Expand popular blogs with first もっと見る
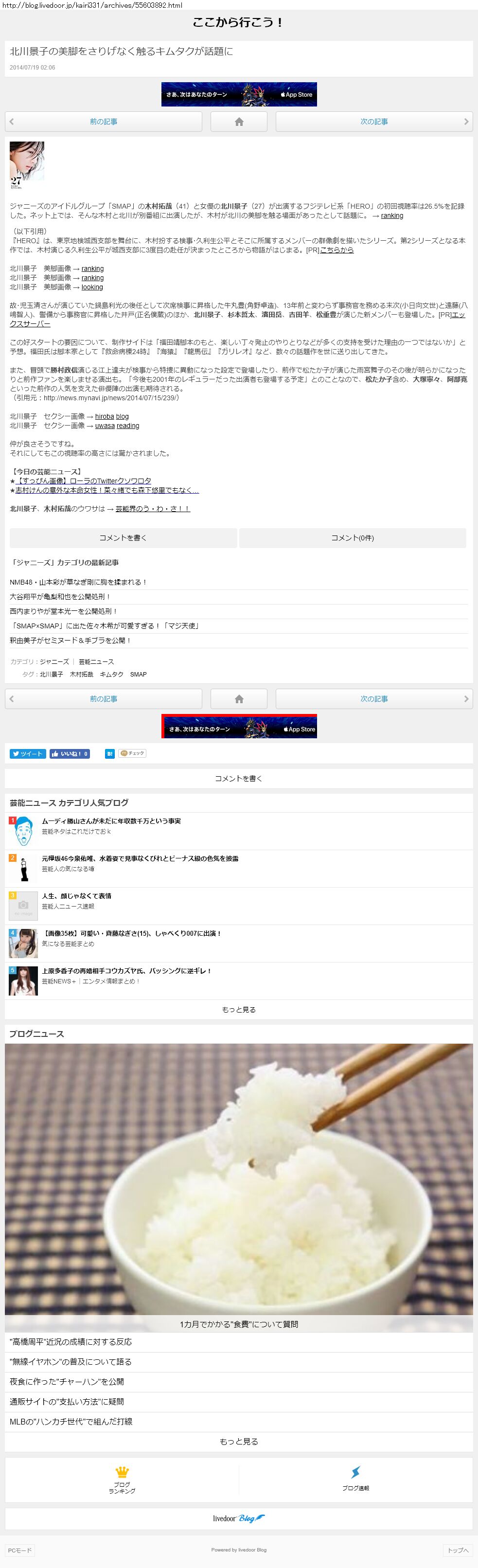478x1568 pixels. [x=239, y=1010]
